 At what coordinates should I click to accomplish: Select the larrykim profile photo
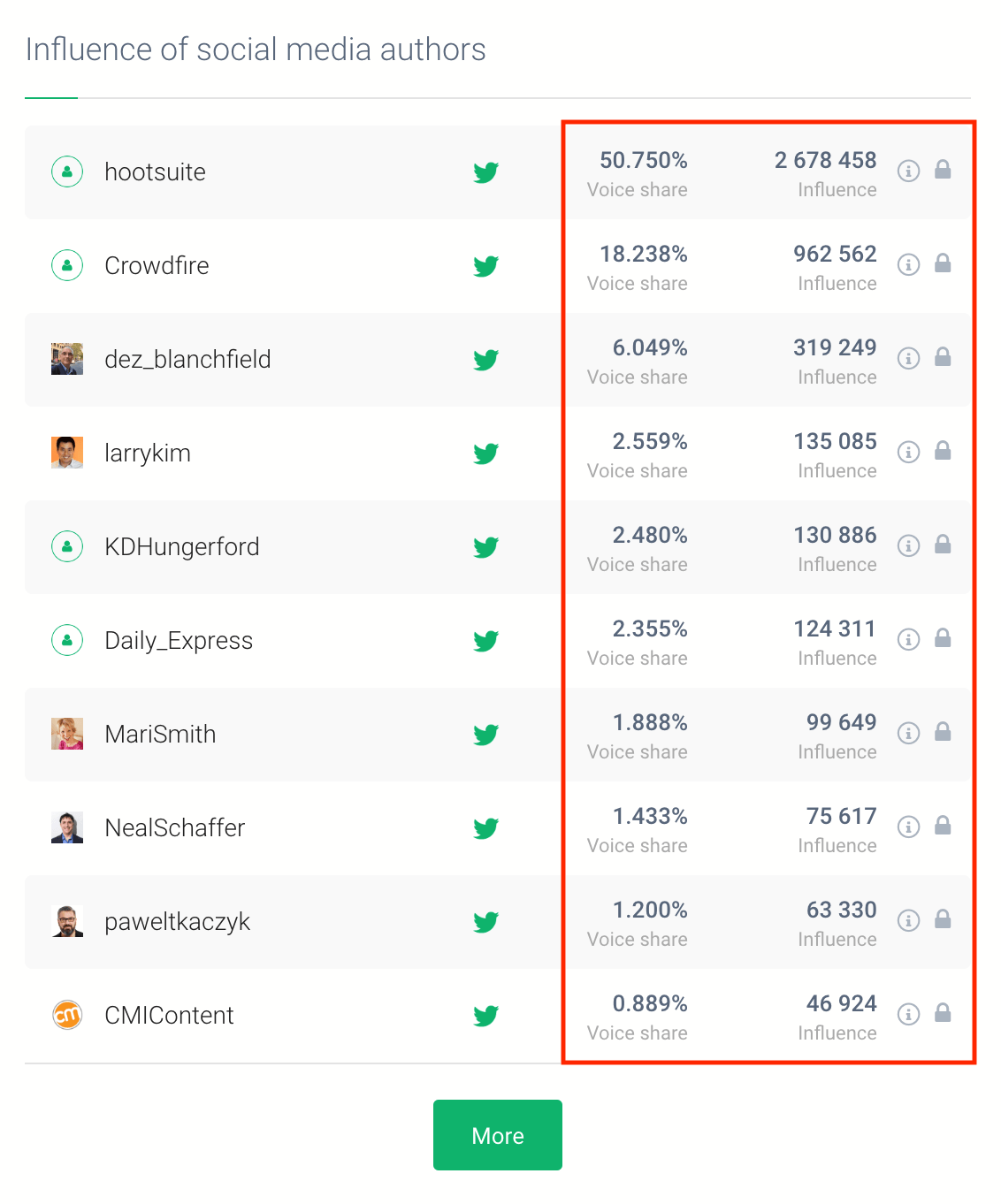67,453
